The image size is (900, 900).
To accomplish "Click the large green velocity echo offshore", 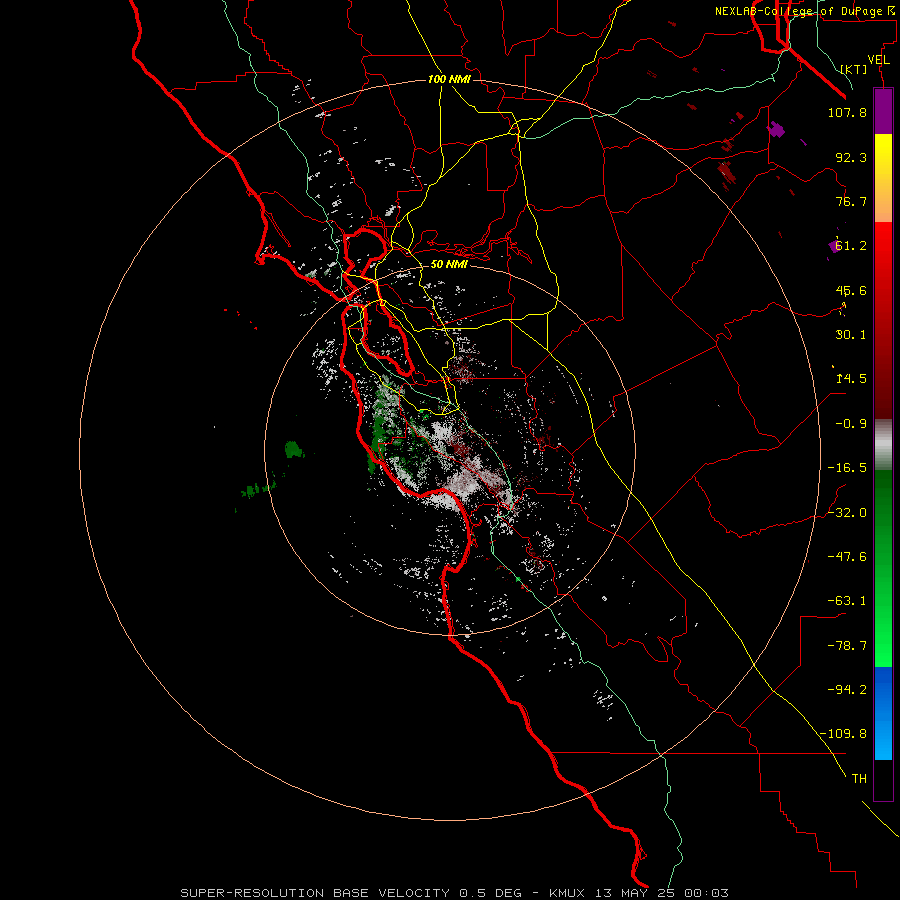I will click(x=294, y=449).
